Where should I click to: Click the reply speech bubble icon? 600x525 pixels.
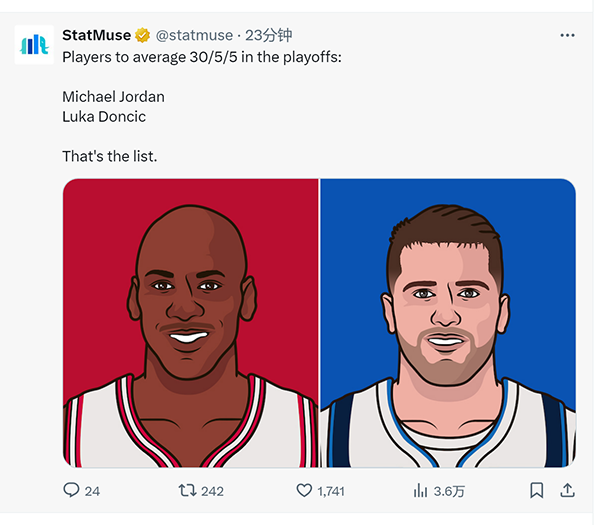click(71, 490)
